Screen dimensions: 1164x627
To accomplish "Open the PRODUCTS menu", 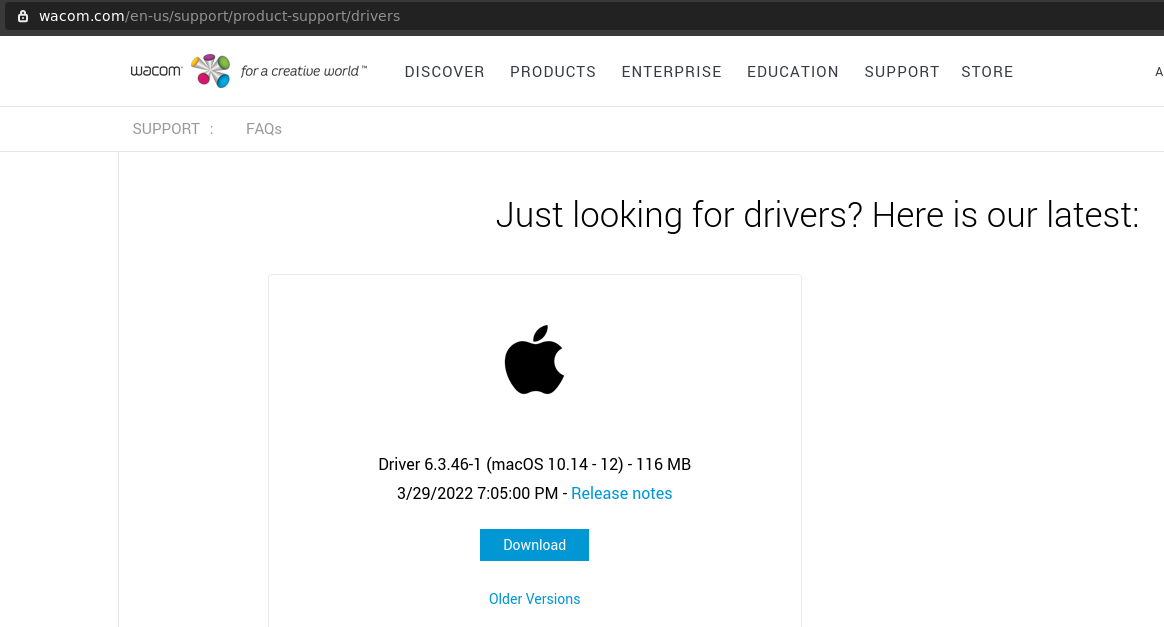I will 553,72.
